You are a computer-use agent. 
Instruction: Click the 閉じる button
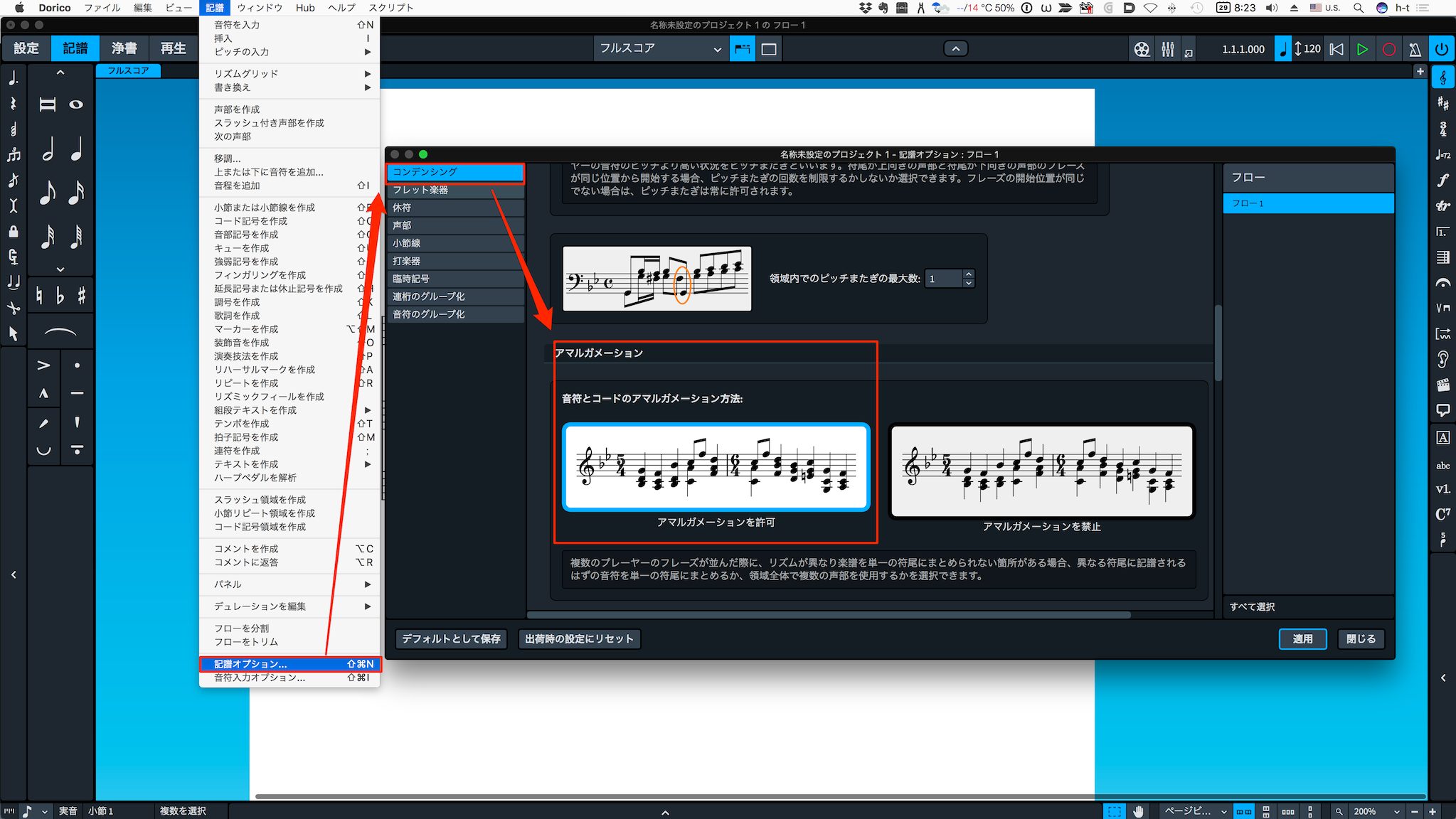pos(1361,639)
